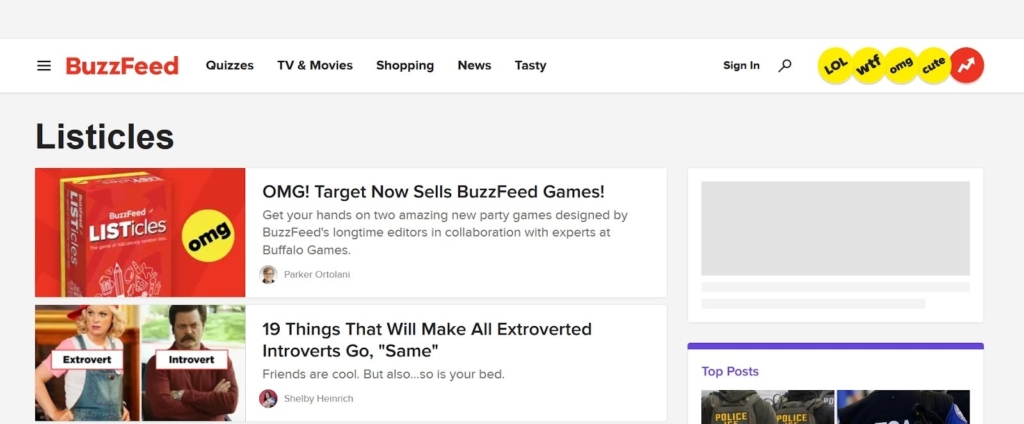Open the search magnifier icon
Image resolution: width=1024 pixels, height=424 pixels.
point(785,65)
